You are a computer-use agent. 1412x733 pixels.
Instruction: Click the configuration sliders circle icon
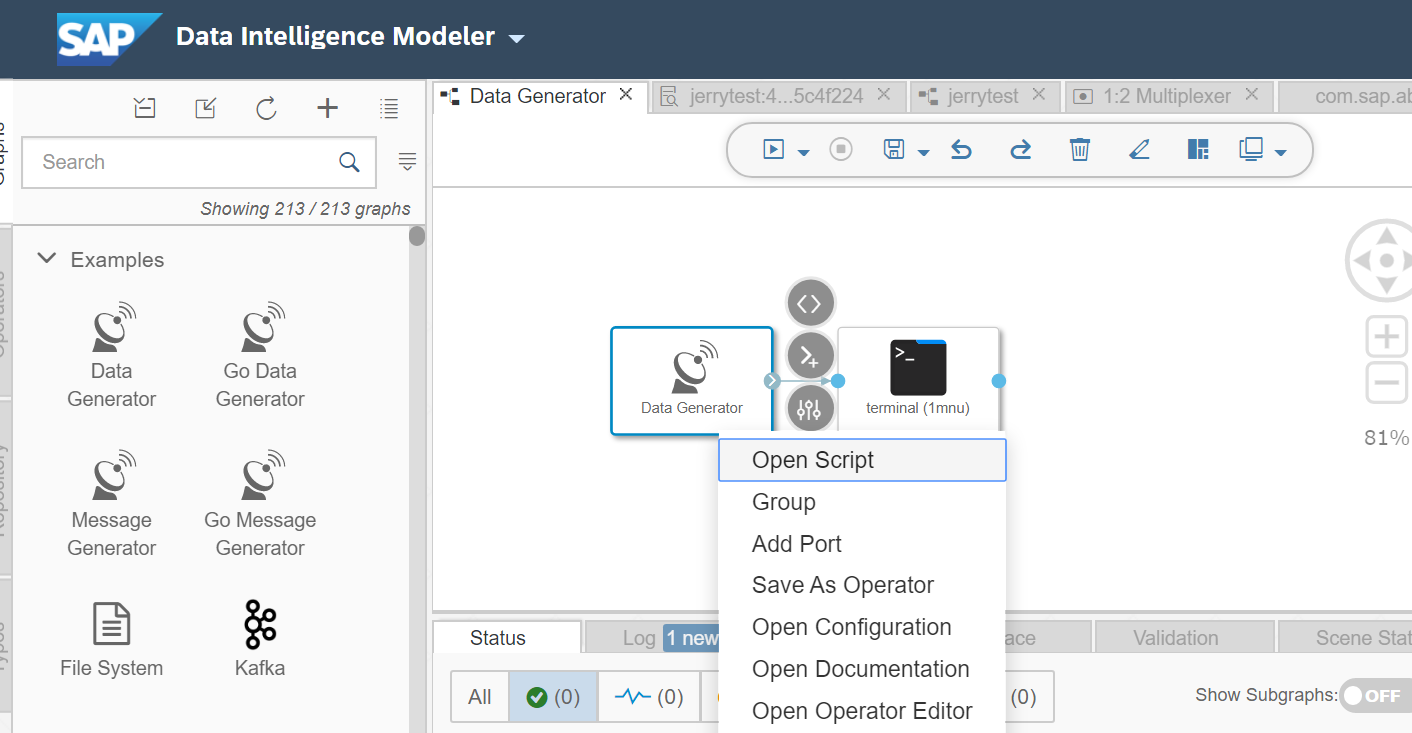[810, 408]
